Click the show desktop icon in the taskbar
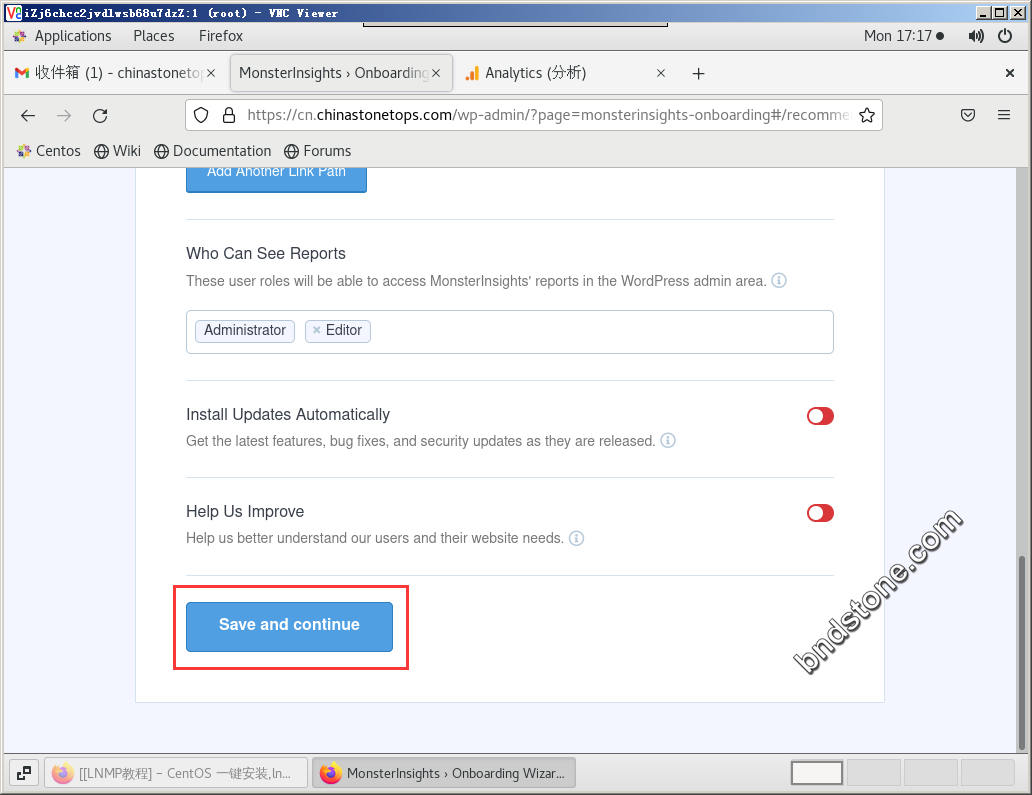Screen dimensions: 1032x795 click(x=24, y=773)
